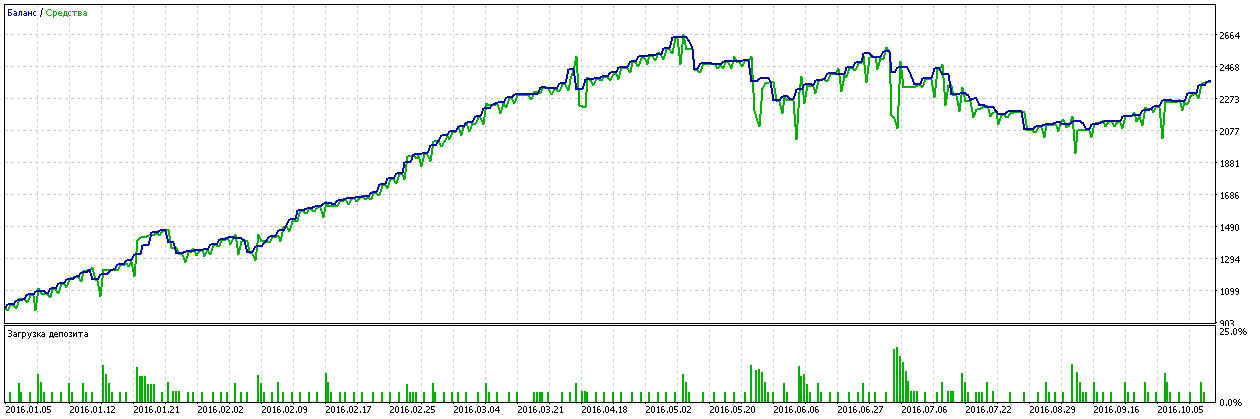This screenshot has width=1260, height=419.
Task: Click the 2016.03.21 date label
Action: 540,409
